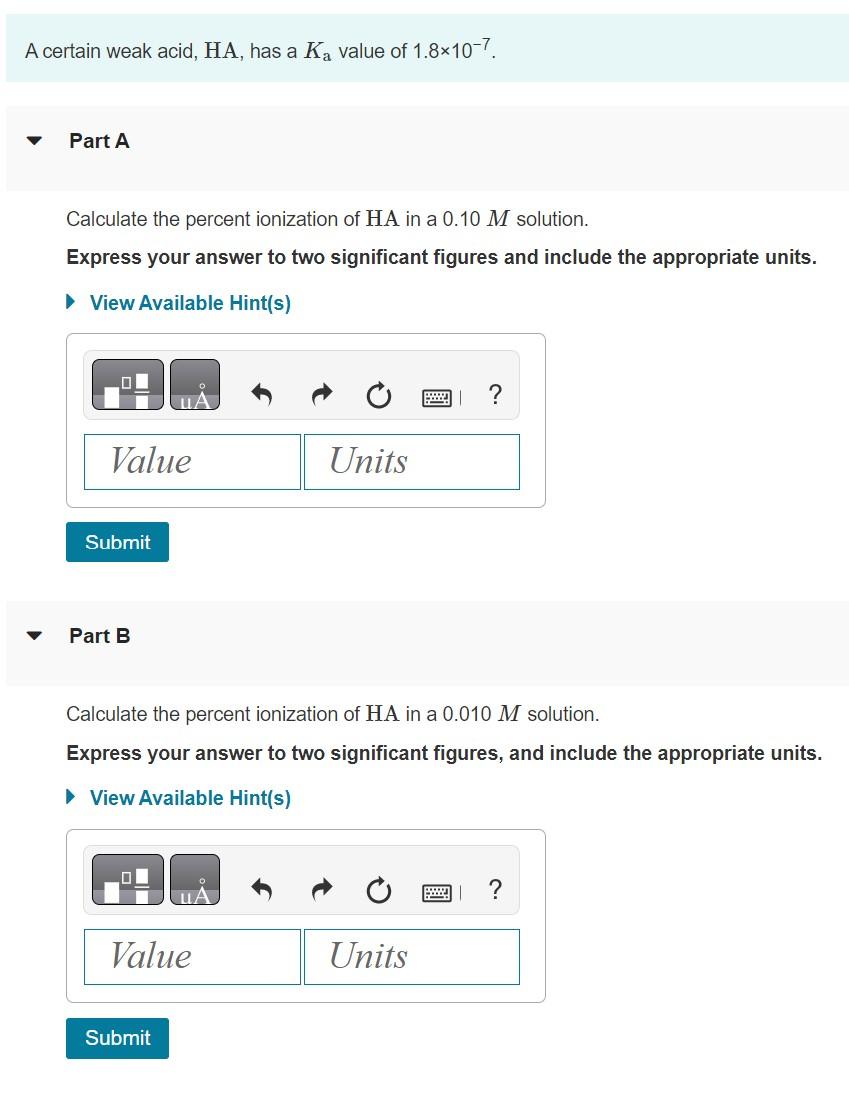Select the value-with-units template icon in Part B
Screen dimensions: 849x1101
coord(127,878)
